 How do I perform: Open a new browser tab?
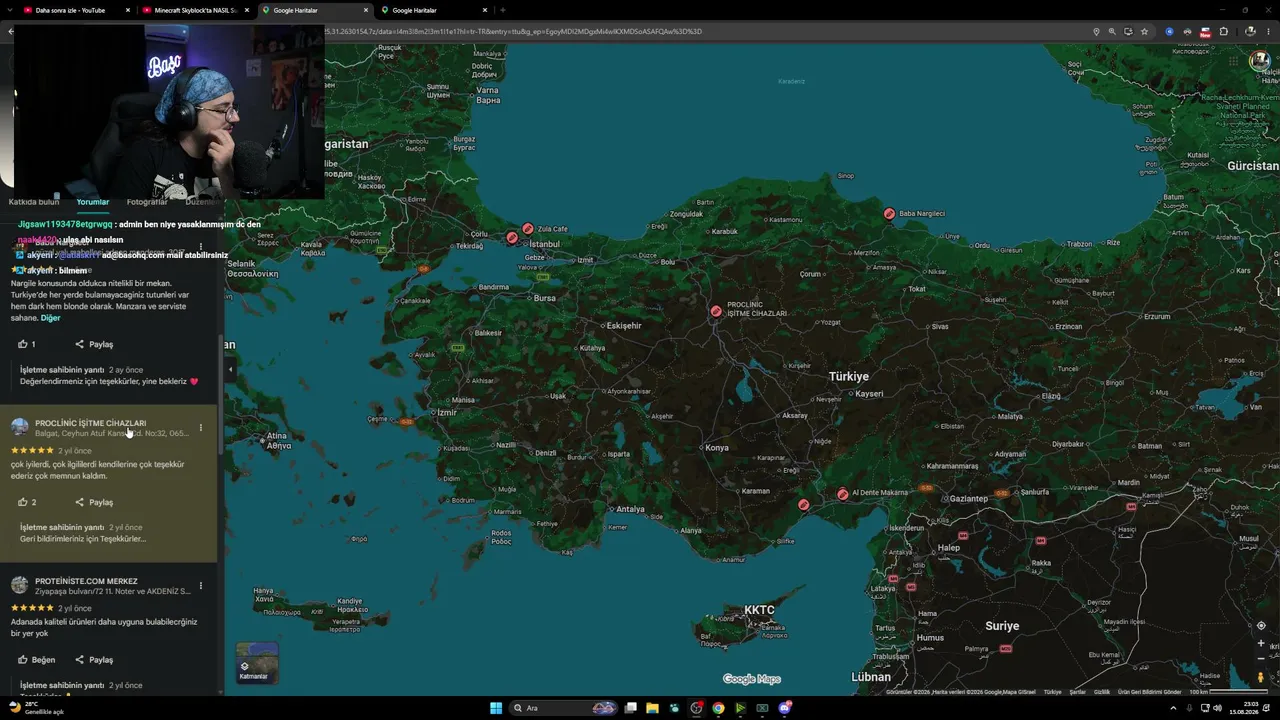click(502, 10)
